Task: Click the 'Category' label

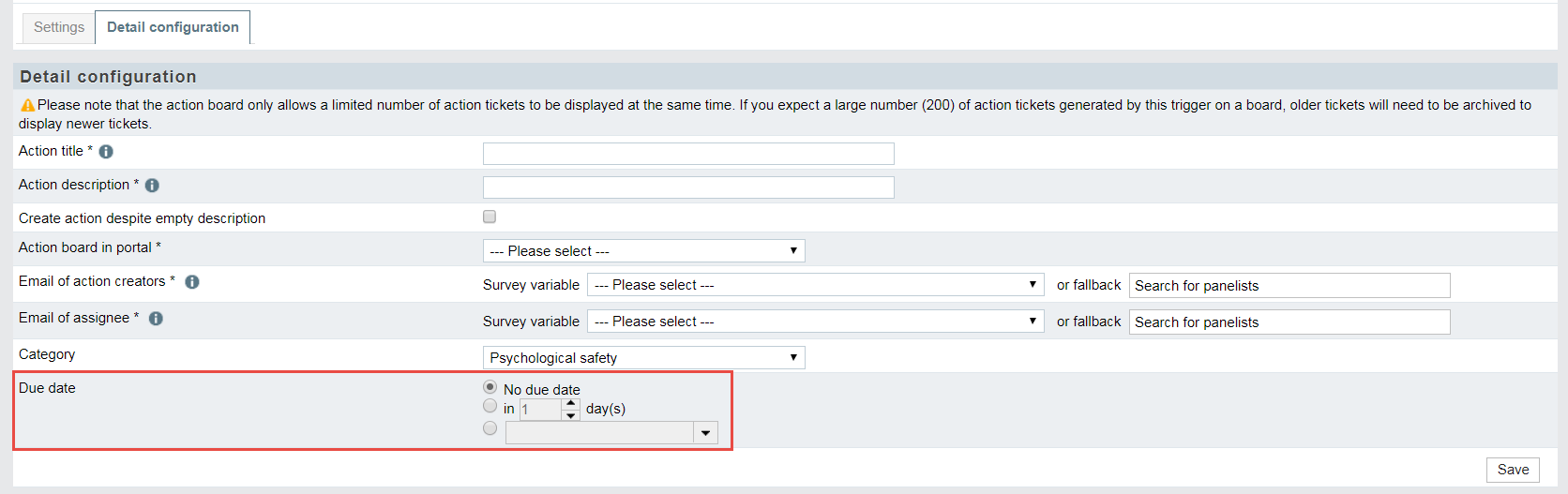Action: click(x=47, y=354)
